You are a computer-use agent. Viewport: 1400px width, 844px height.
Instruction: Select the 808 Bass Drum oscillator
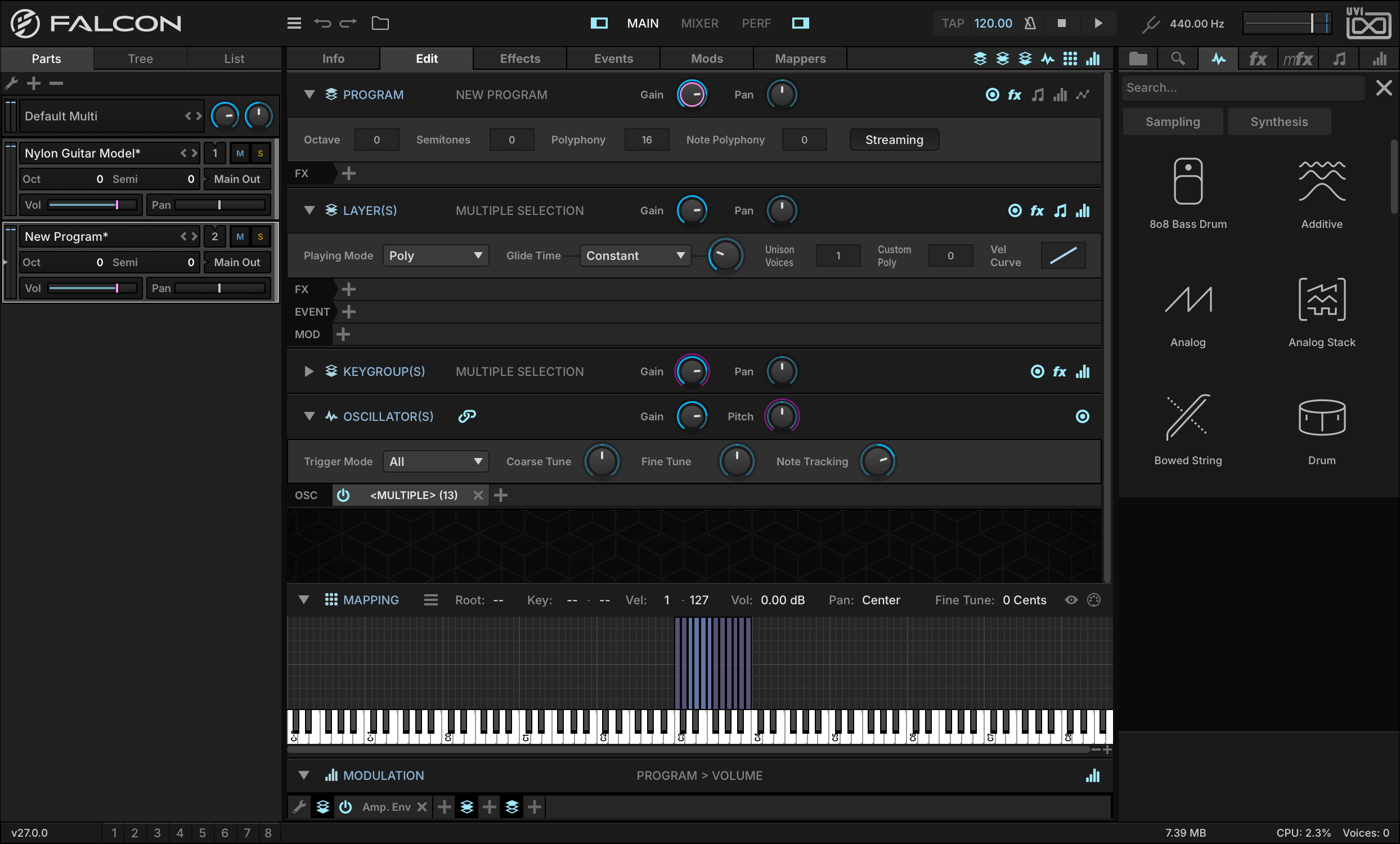1188,193
